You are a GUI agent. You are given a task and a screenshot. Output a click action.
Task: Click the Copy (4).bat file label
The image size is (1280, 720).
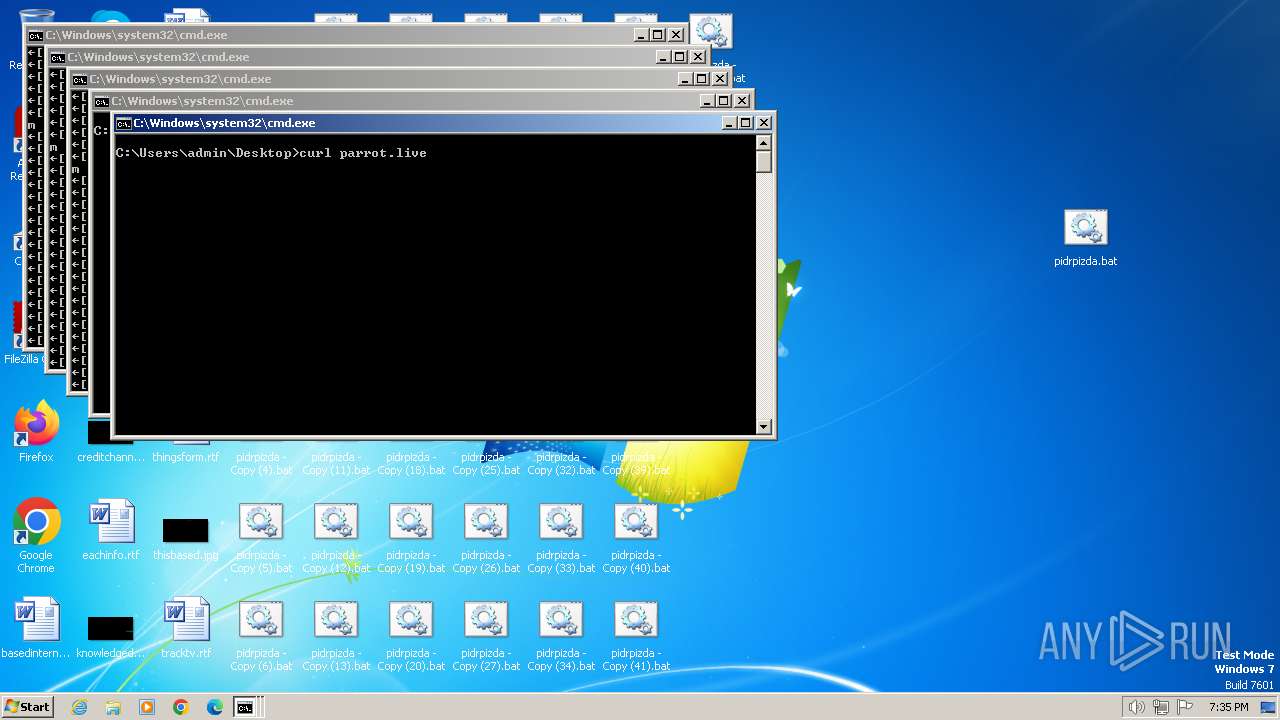click(261, 464)
